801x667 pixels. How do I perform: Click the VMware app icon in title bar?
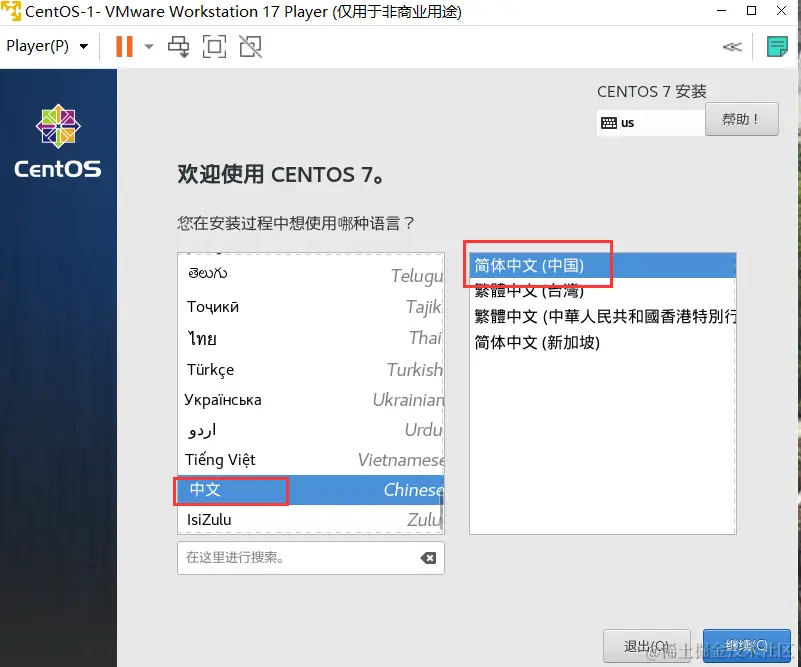click(x=11, y=11)
